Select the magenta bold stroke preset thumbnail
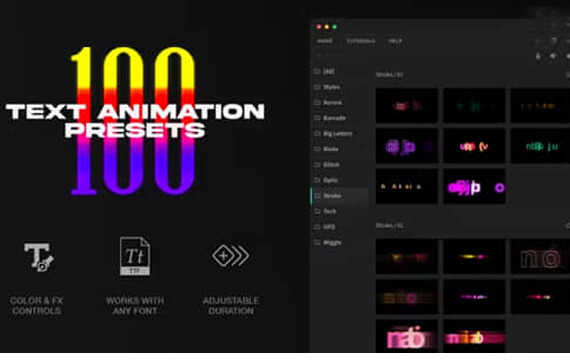This screenshot has height=360, width=570. 474,186
